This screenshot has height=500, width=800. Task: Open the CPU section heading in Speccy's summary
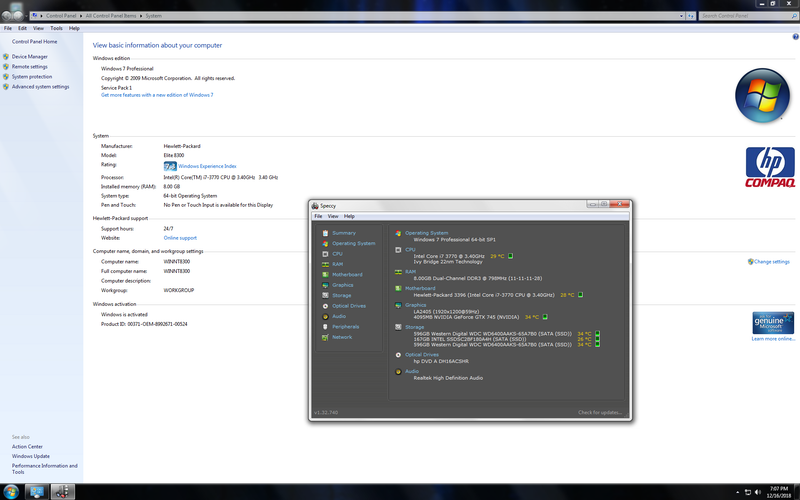click(410, 250)
